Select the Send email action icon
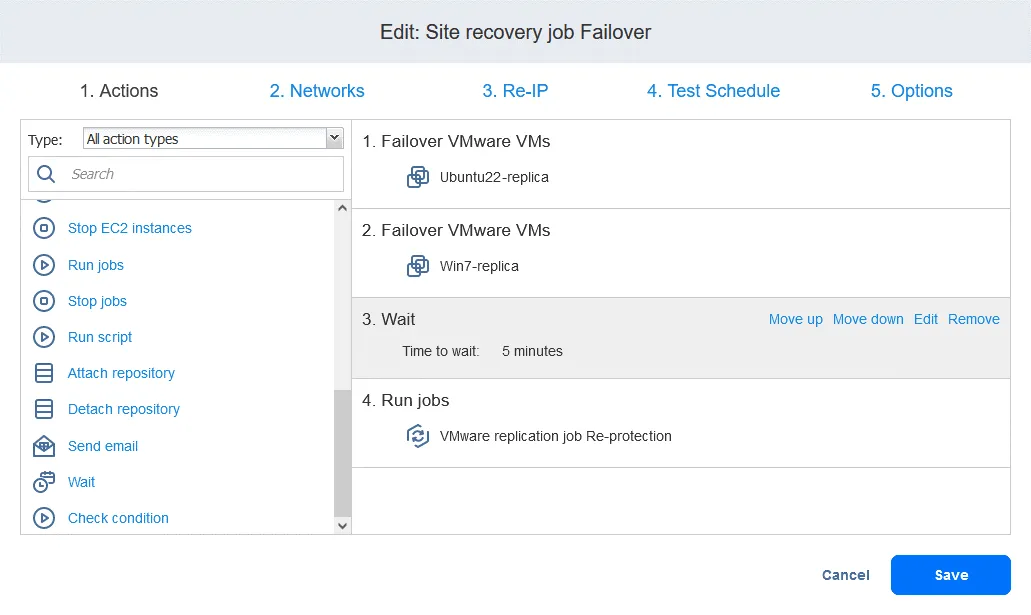 [x=43, y=445]
